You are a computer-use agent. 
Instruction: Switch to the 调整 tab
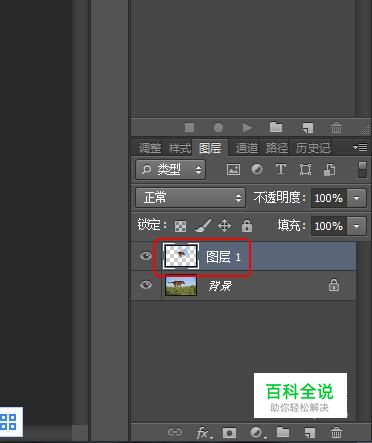click(150, 148)
